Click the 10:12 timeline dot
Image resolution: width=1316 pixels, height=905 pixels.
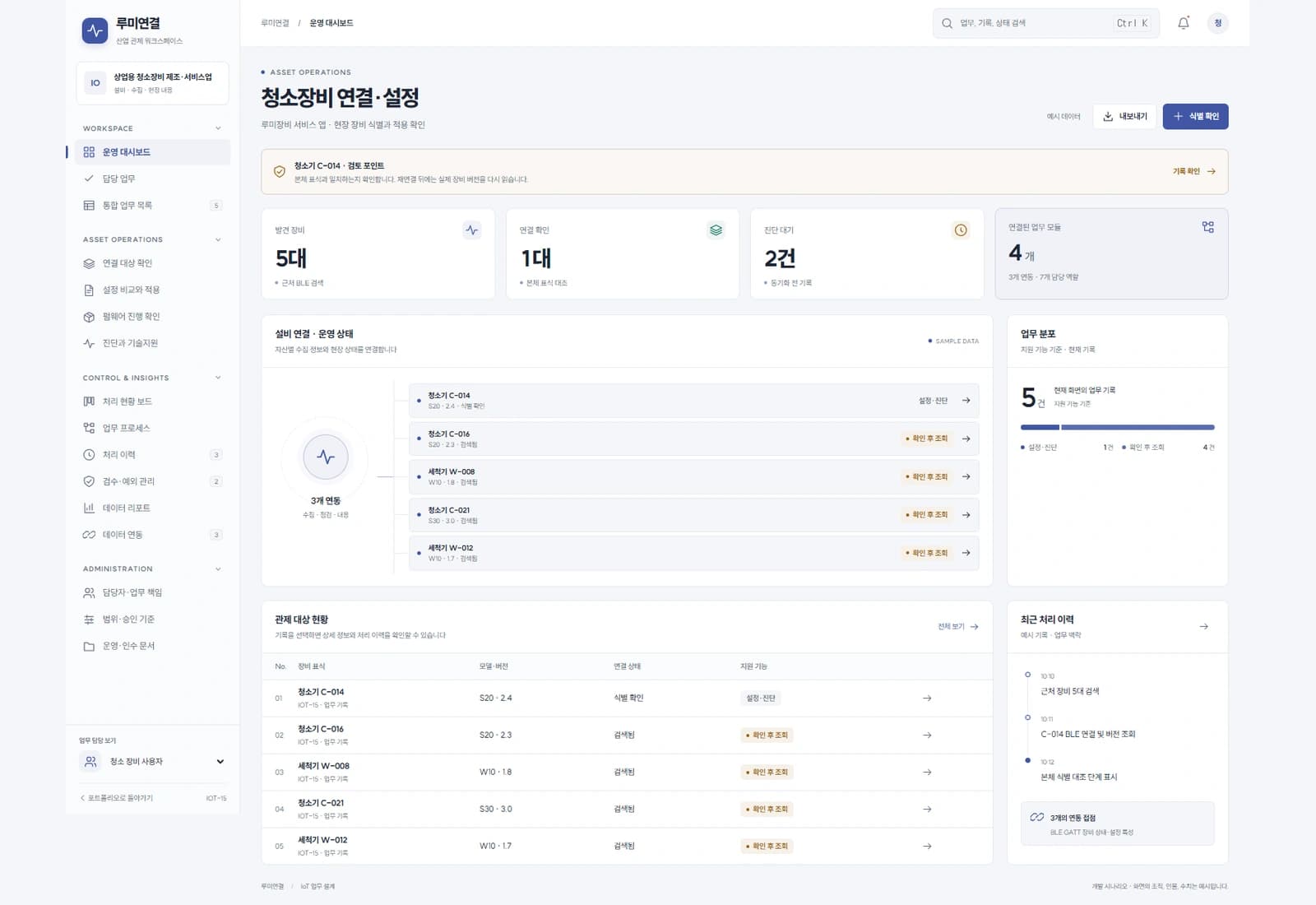click(x=1027, y=760)
